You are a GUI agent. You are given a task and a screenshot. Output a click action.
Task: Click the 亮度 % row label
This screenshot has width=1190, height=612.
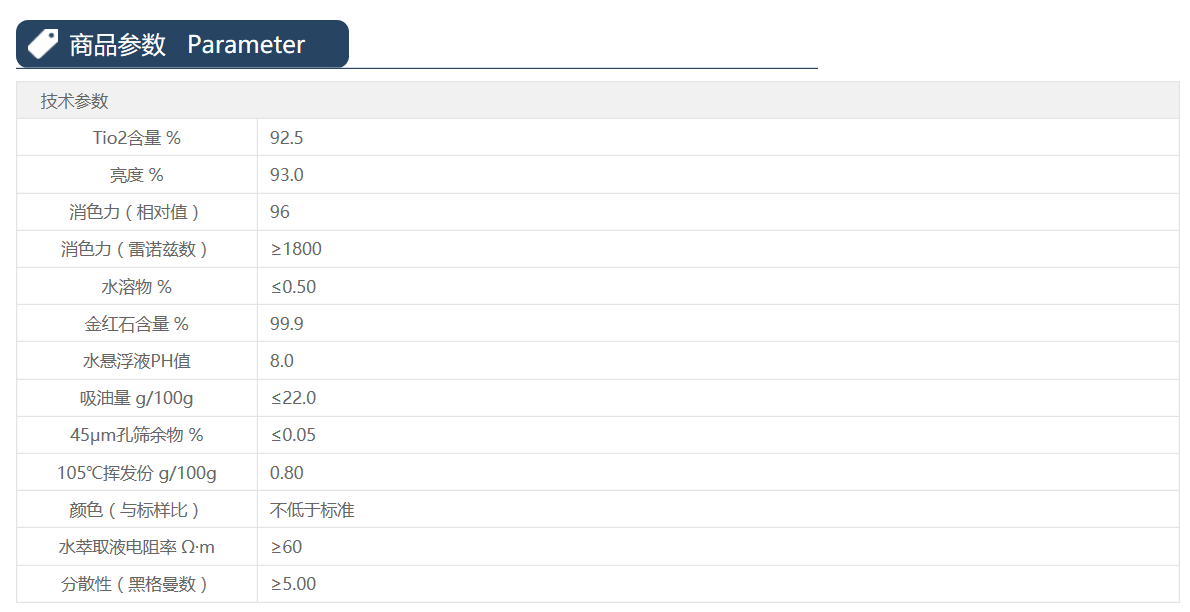coord(137,175)
